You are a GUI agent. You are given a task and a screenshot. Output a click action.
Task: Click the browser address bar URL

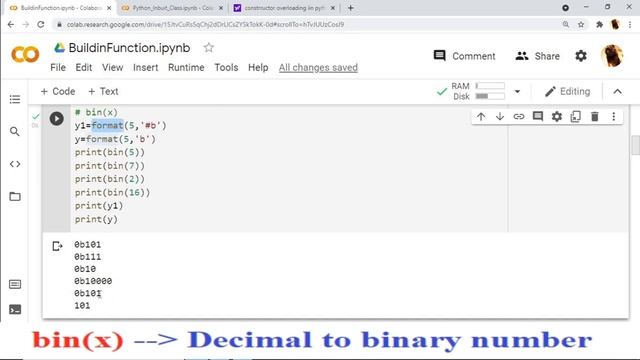206,24
